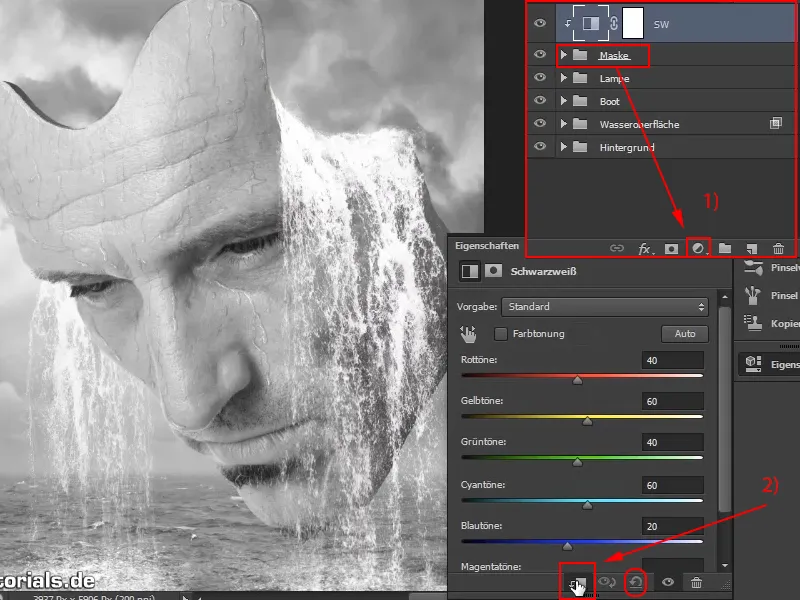
Task: Expand the Wasseroberfläche group
Action: point(563,123)
